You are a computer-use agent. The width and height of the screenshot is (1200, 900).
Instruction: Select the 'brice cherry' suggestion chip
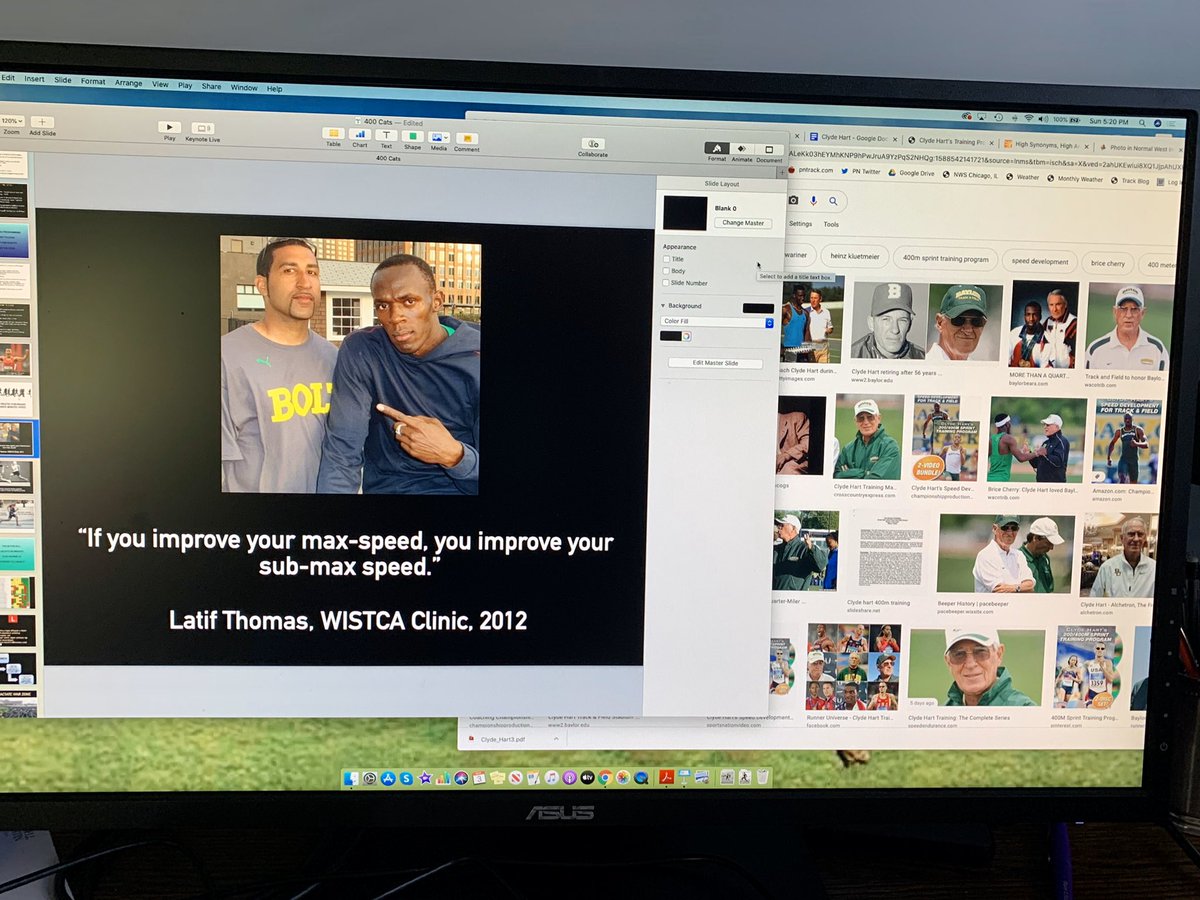pos(1107,264)
